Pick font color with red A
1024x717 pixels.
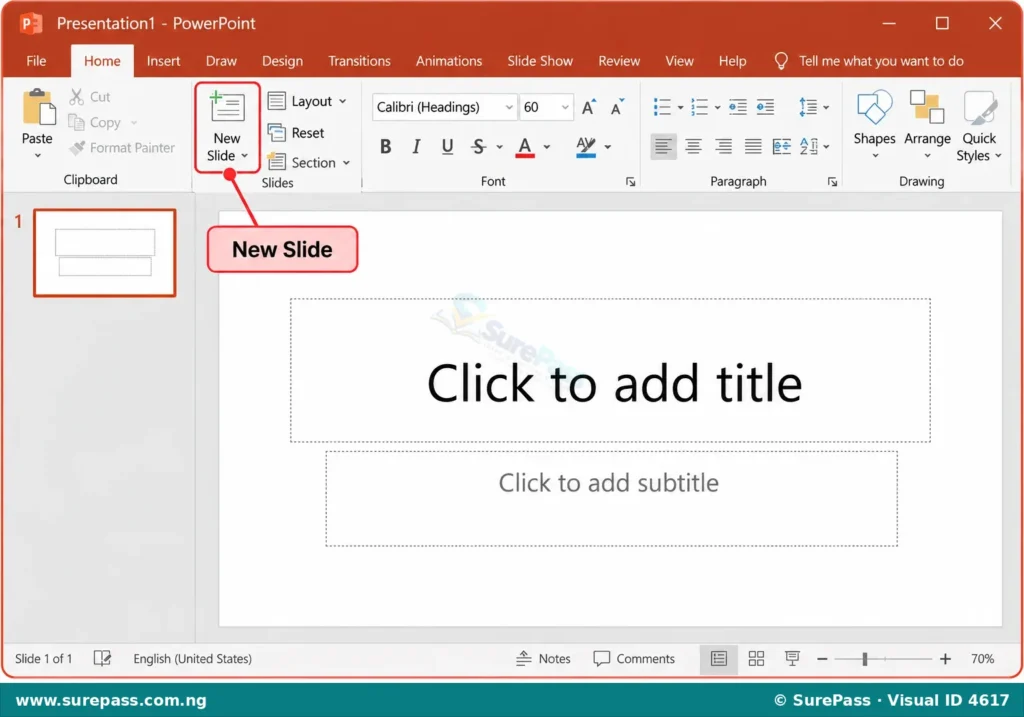[525, 146]
